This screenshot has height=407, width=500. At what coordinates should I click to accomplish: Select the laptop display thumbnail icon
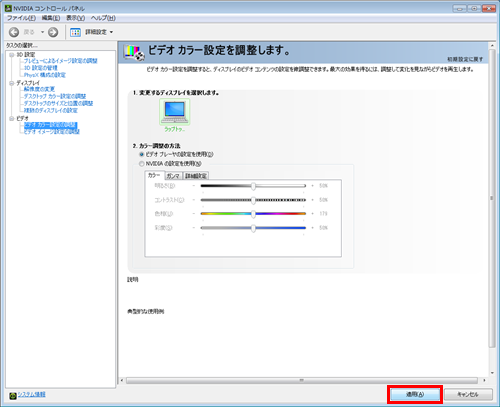pyautogui.click(x=175, y=111)
